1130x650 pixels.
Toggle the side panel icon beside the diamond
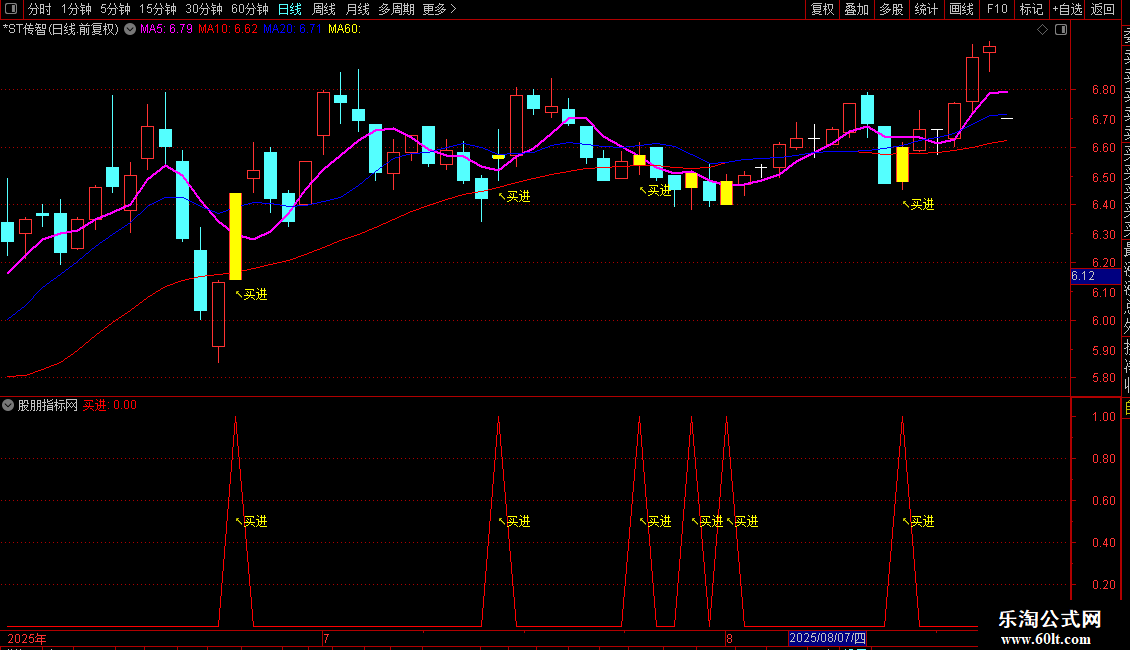point(1061,30)
